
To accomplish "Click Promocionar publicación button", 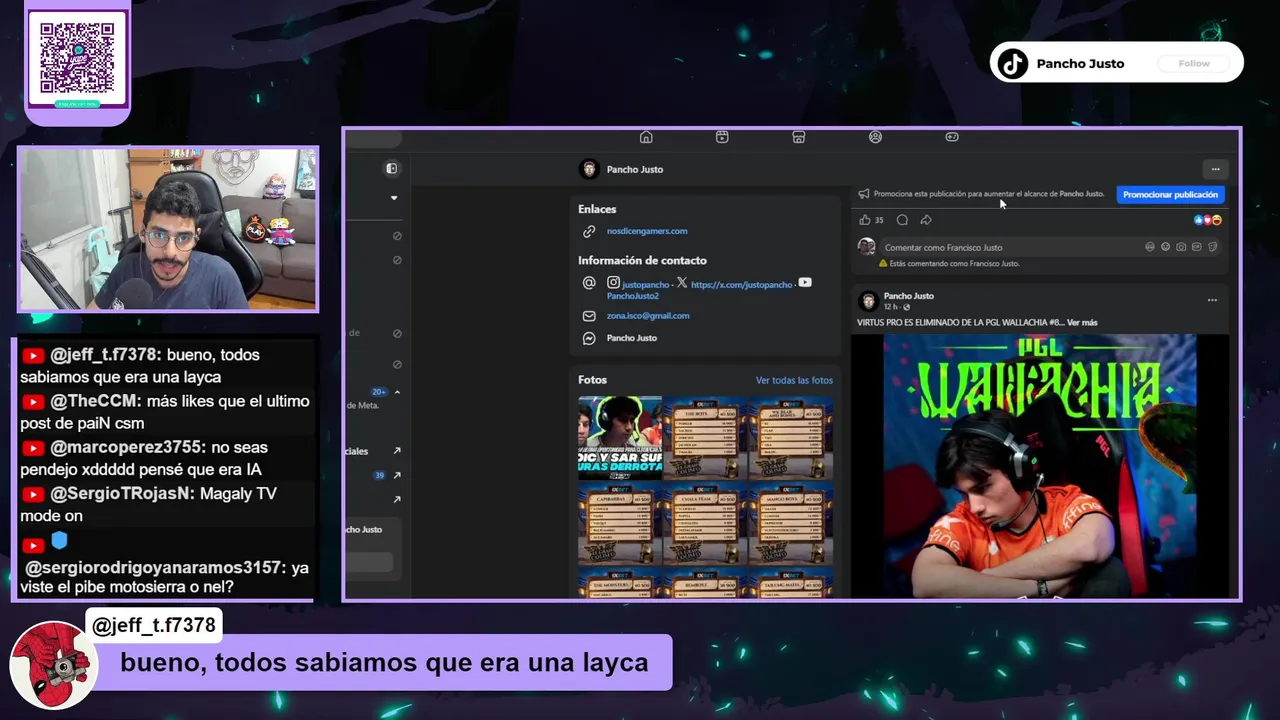I will (1170, 194).
